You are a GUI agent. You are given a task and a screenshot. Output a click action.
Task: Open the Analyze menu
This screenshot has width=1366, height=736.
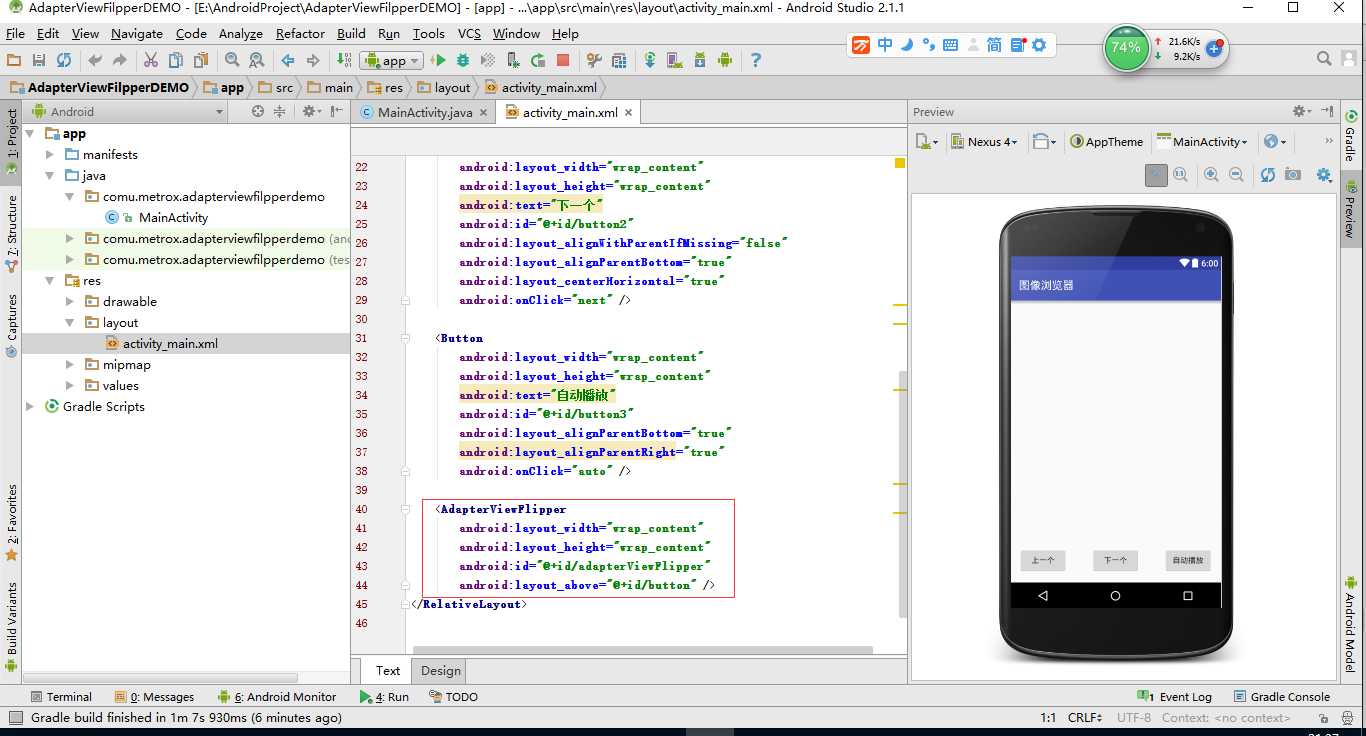click(x=240, y=33)
